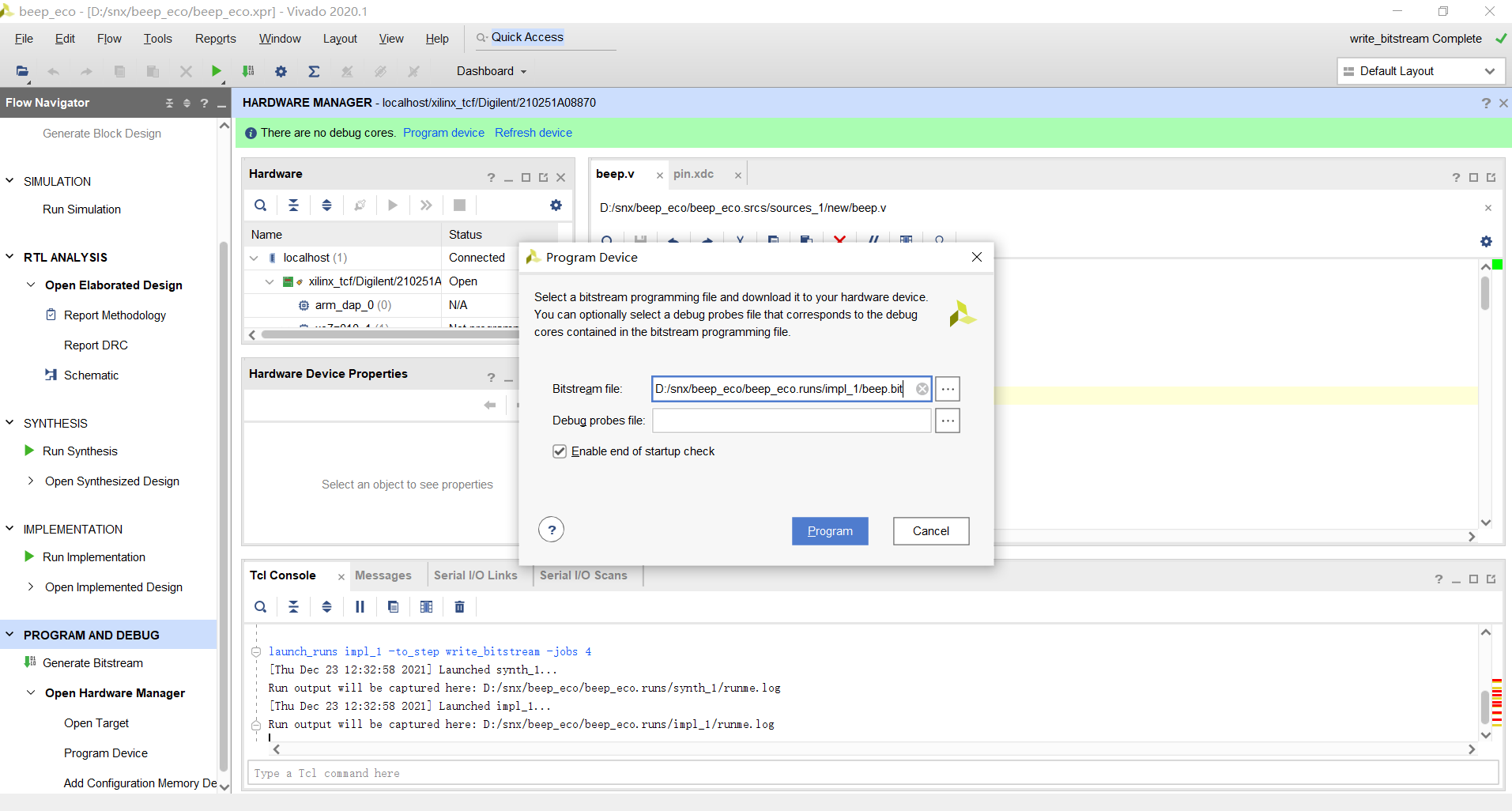Click the Program device link
1512x811 pixels.
(443, 133)
